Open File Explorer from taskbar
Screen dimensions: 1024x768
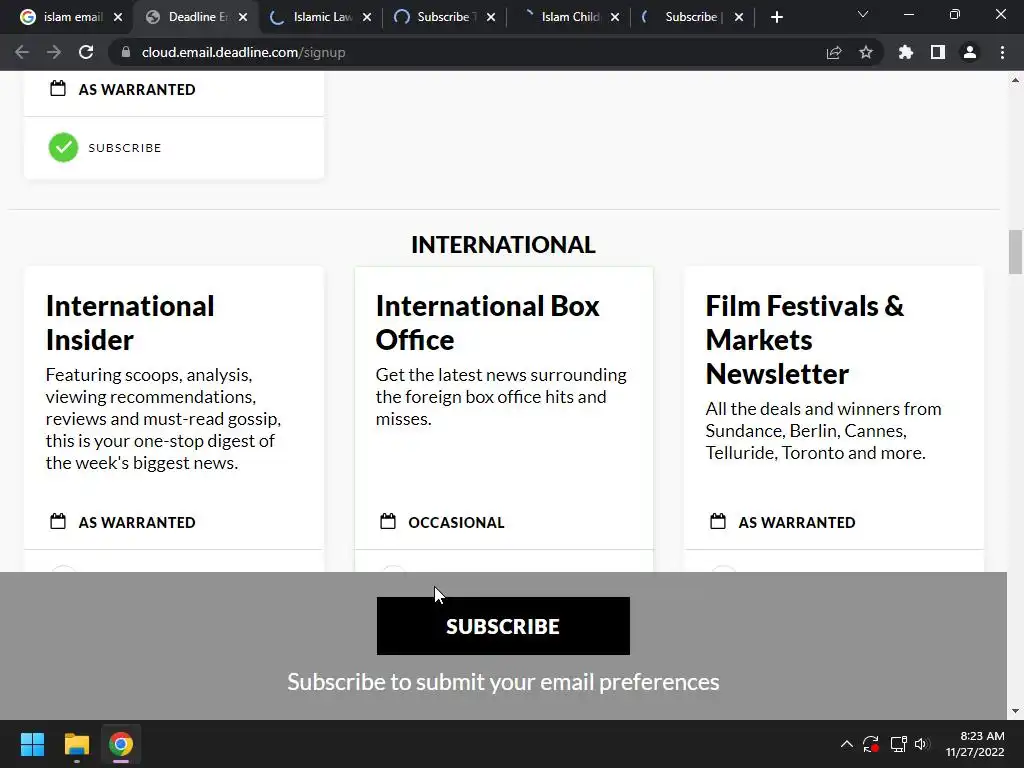(x=76, y=744)
